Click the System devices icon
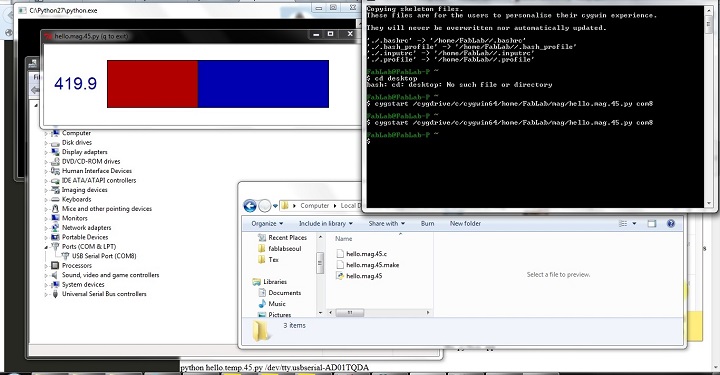The image size is (720, 375). [56, 285]
